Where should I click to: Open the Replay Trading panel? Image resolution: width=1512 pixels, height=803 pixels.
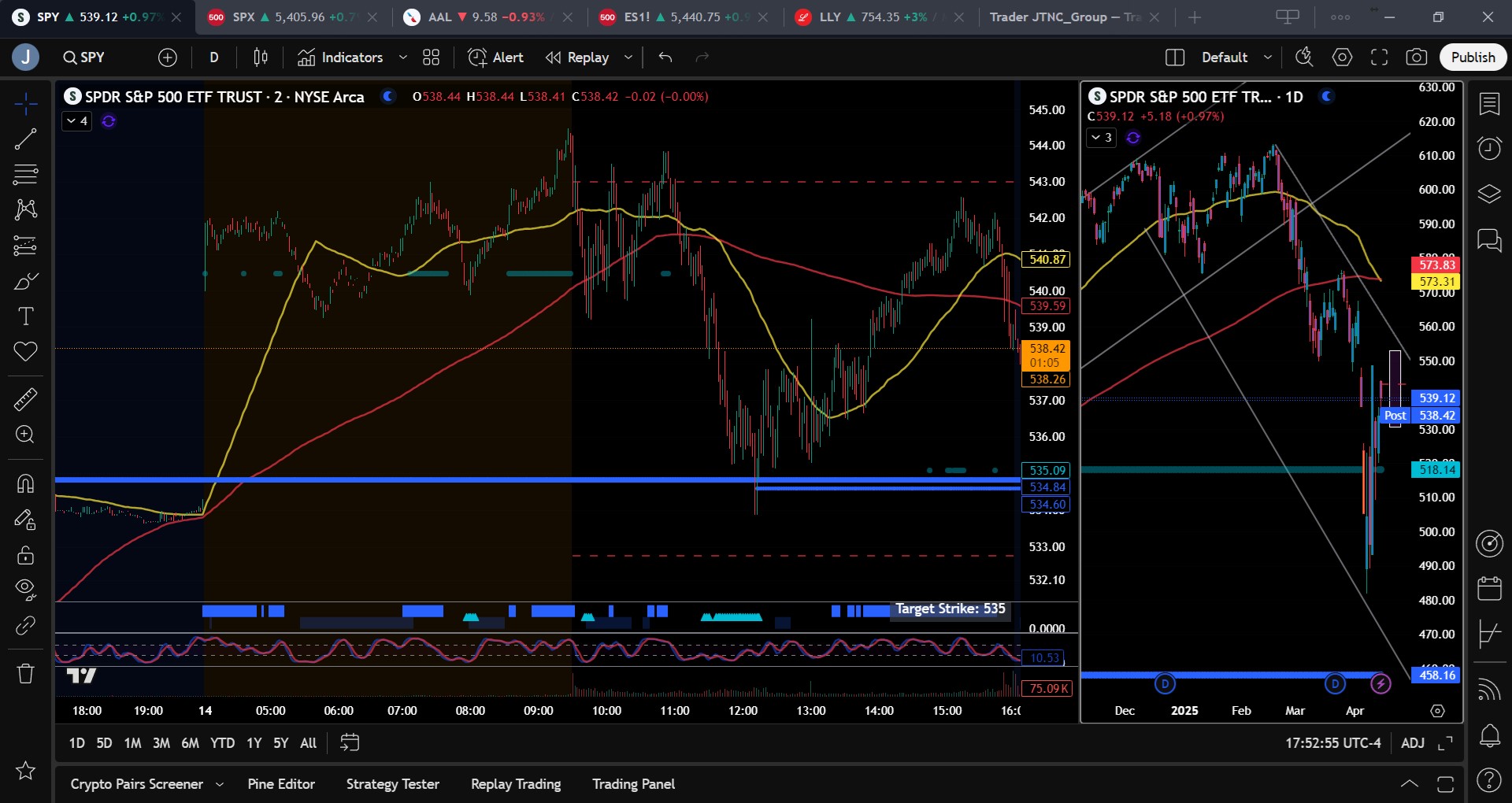click(x=516, y=784)
